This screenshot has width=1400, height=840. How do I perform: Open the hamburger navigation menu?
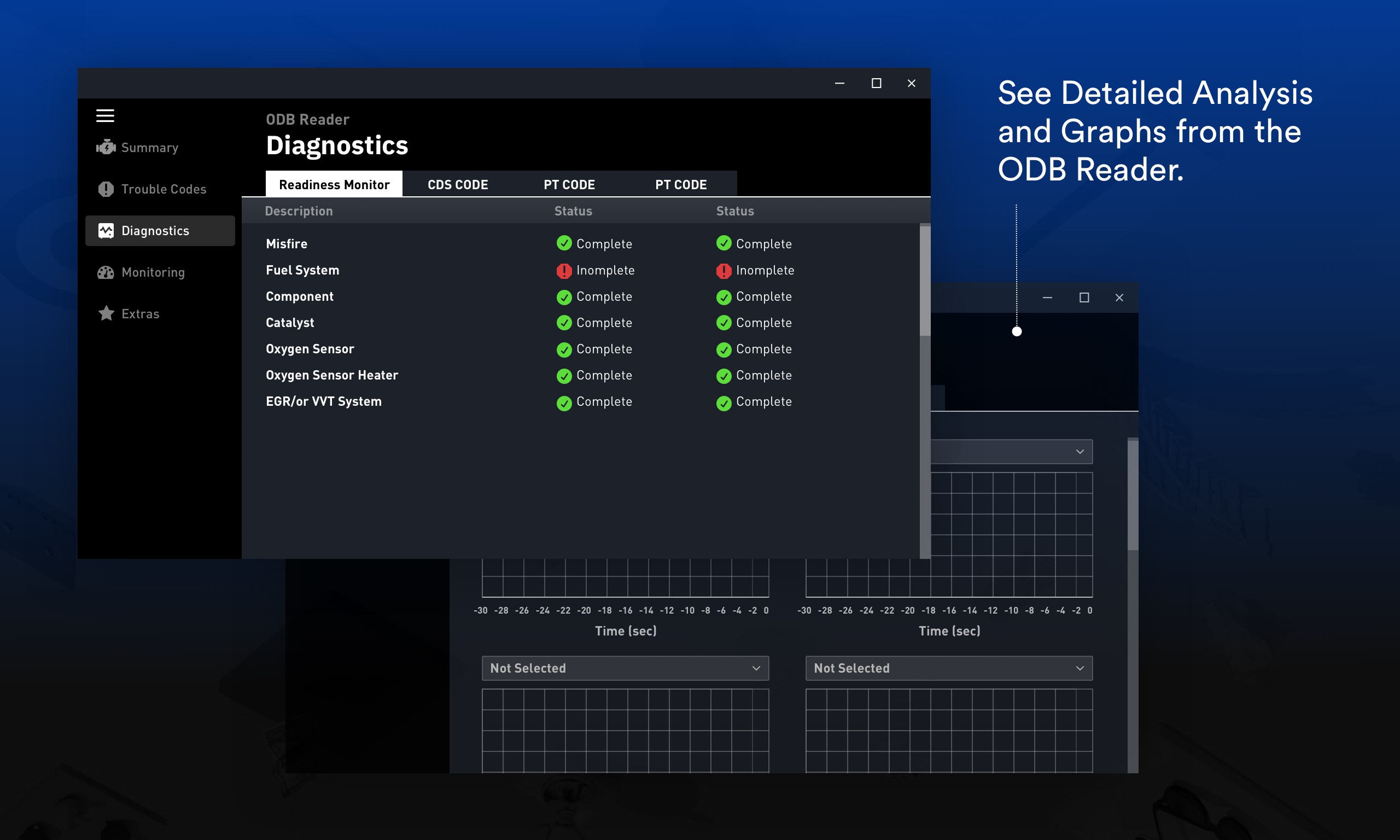tap(105, 115)
